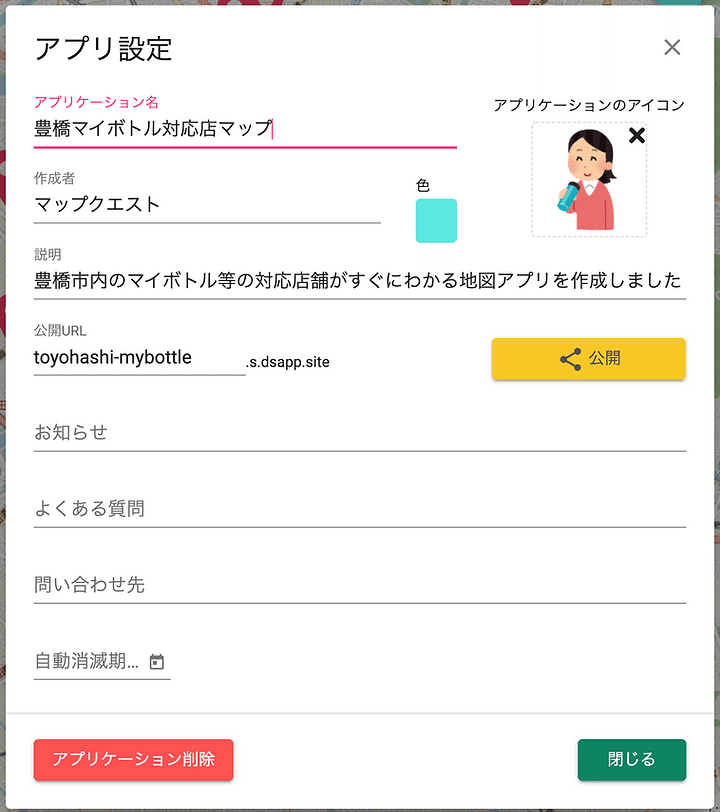Viewport: 720px width, 812px height.
Task: Click the 公開URL field with toyohashi-mybottle
Action: [139, 357]
